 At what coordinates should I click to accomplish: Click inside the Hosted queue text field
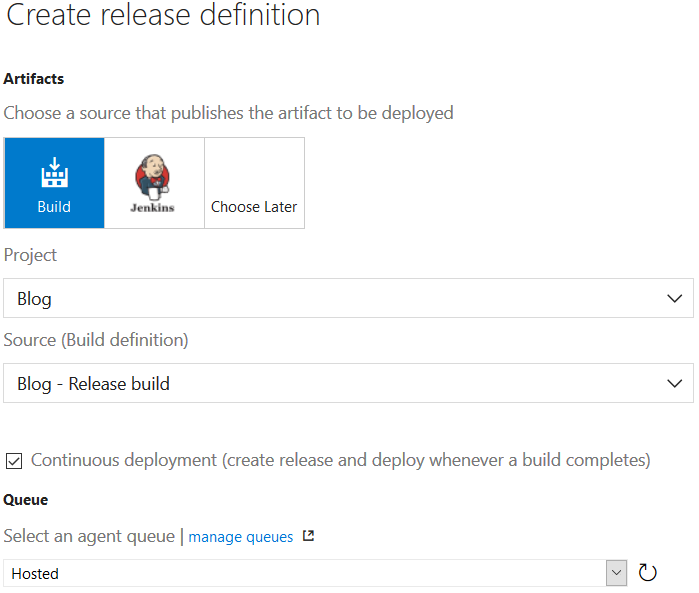coord(304,573)
